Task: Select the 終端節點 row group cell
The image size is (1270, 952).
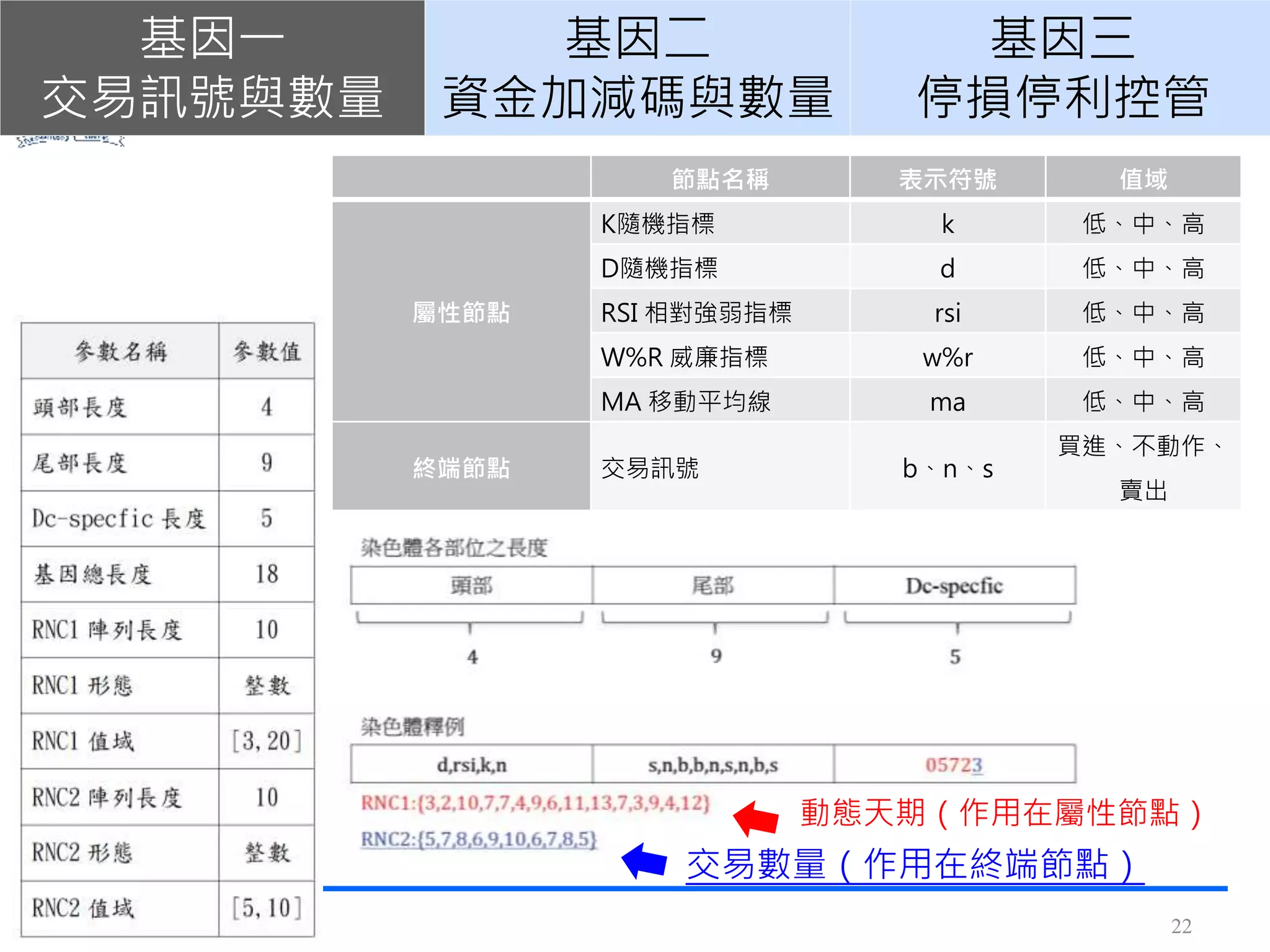Action: 461,467
